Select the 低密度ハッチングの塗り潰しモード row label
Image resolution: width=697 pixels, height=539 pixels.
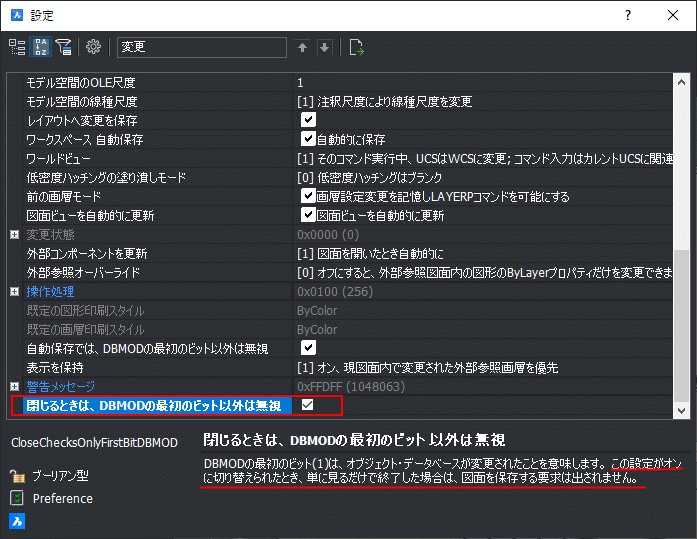point(106,177)
